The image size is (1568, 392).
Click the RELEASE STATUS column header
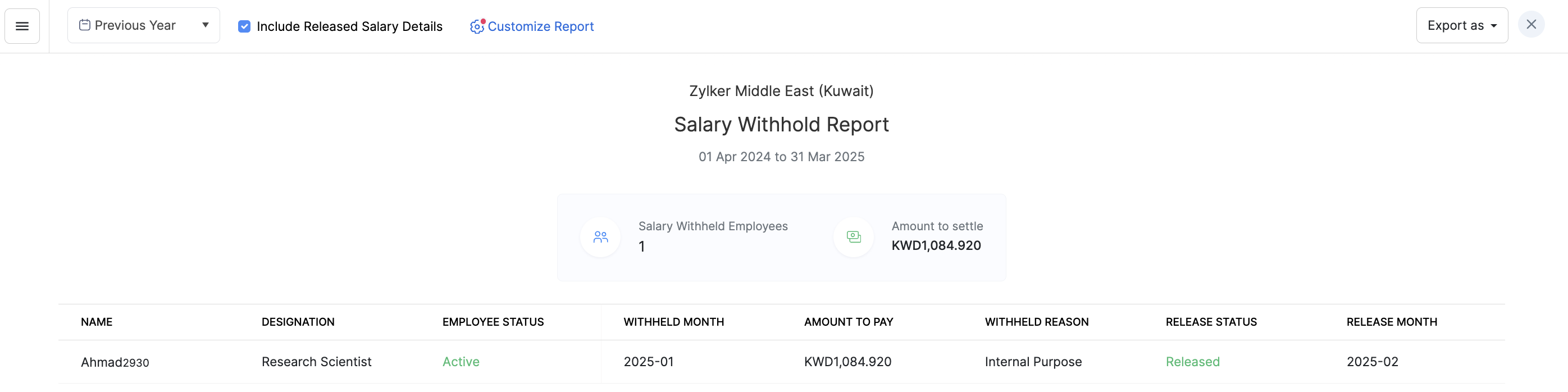pos(1211,322)
